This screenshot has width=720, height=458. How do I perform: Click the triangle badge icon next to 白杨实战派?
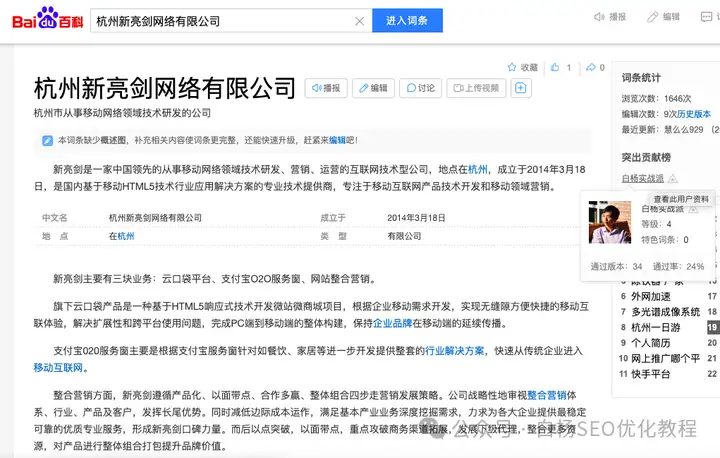[x=673, y=179]
